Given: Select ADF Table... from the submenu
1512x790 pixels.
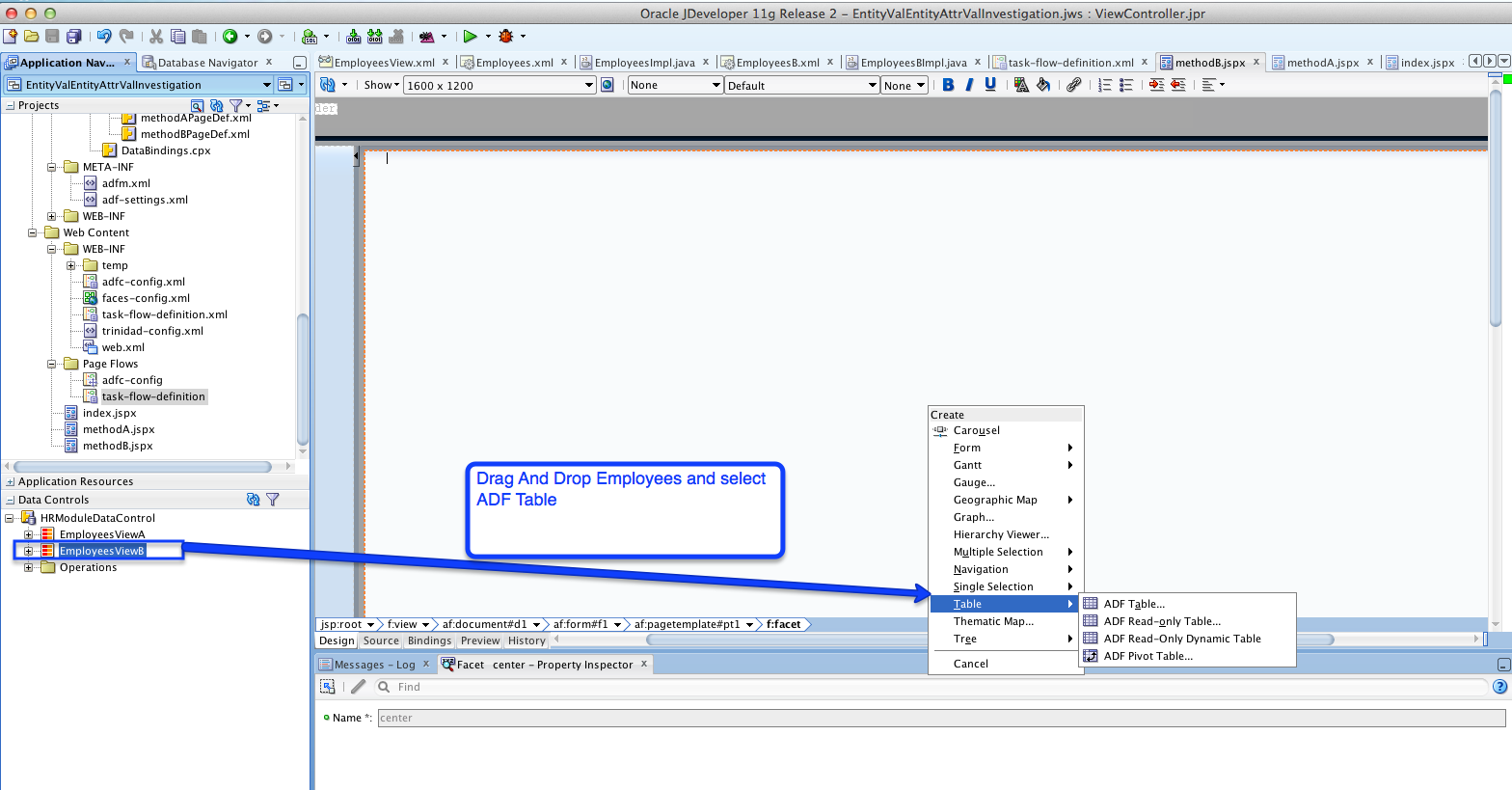Looking at the screenshot, I should tap(1187, 604).
